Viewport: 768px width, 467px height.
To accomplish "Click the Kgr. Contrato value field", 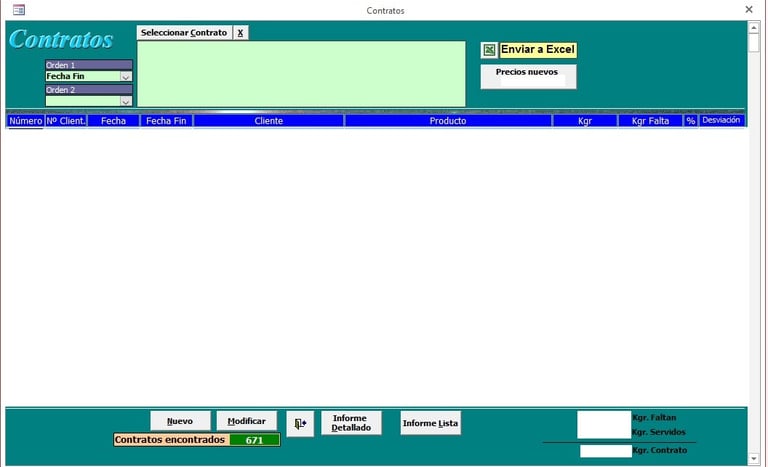I will (606, 451).
